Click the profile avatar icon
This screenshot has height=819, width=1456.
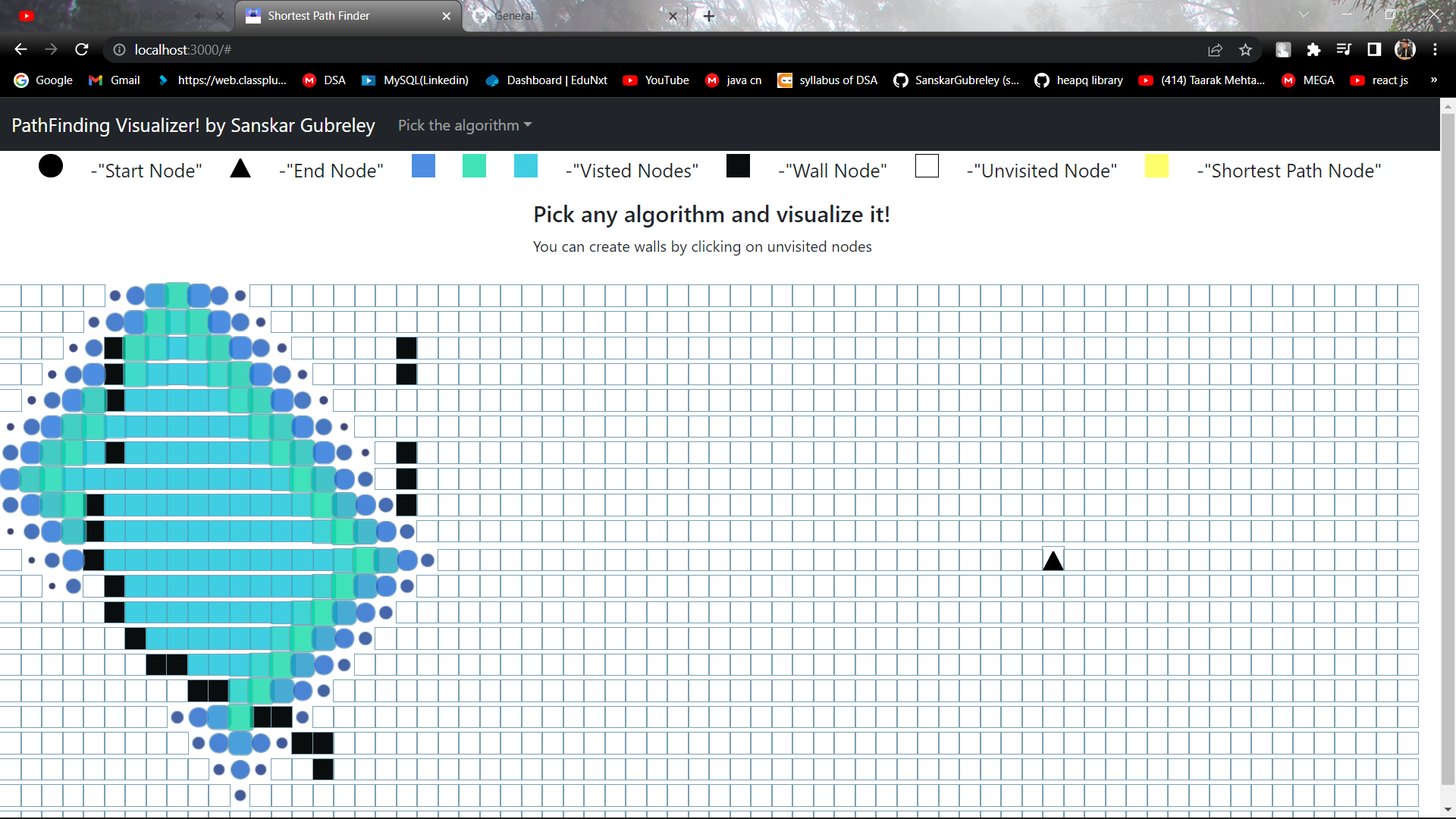(x=1405, y=49)
